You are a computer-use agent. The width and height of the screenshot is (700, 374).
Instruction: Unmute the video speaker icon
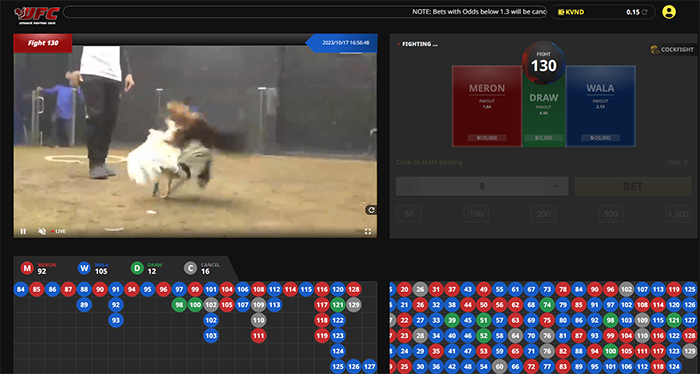tap(42, 231)
